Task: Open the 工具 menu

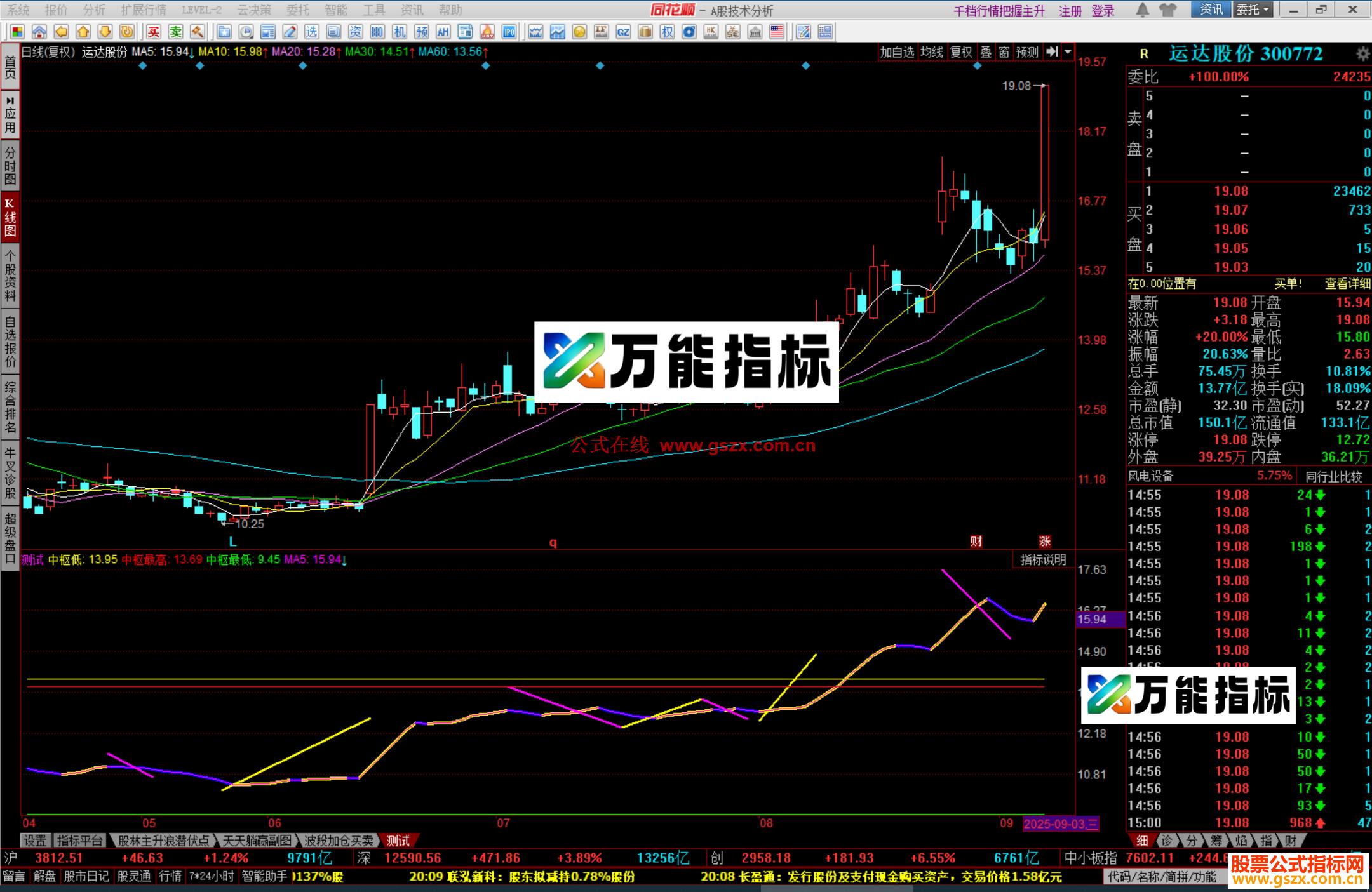Action: (373, 10)
